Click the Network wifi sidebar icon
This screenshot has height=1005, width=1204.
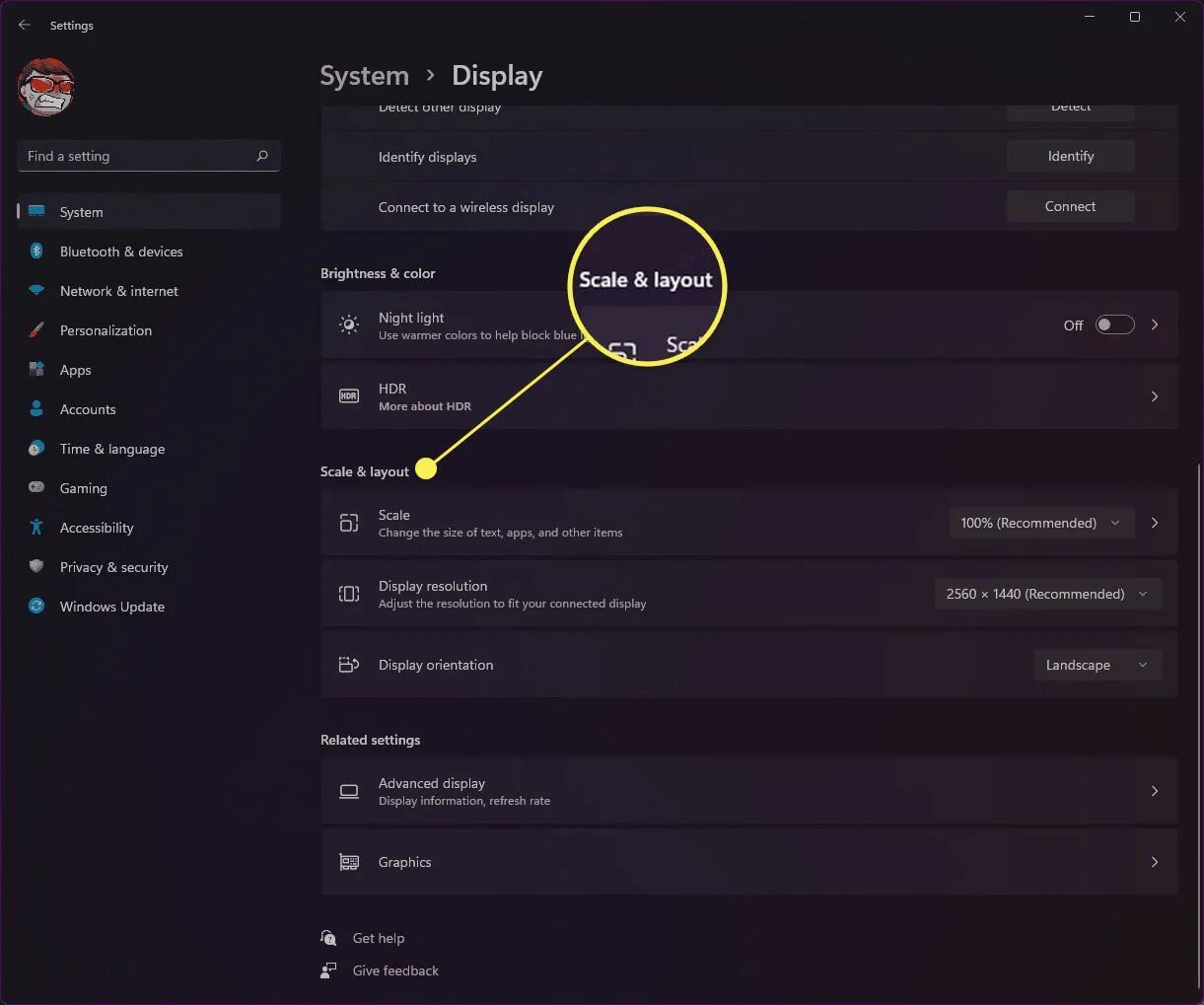36,290
